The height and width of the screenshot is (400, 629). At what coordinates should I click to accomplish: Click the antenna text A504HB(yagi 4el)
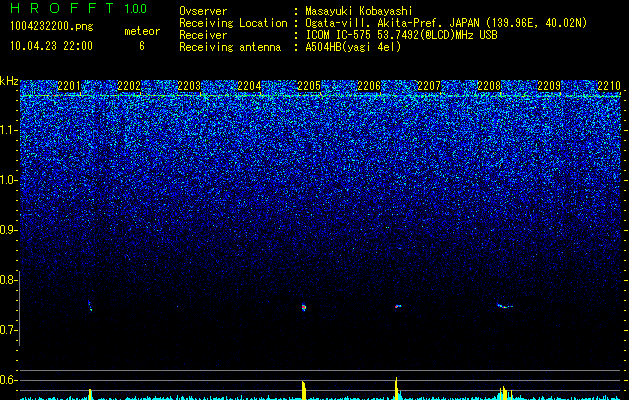[353, 47]
